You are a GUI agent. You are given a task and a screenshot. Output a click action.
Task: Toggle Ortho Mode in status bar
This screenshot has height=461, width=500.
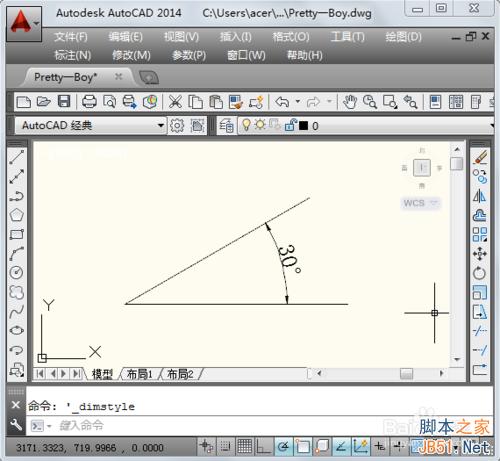click(263, 446)
